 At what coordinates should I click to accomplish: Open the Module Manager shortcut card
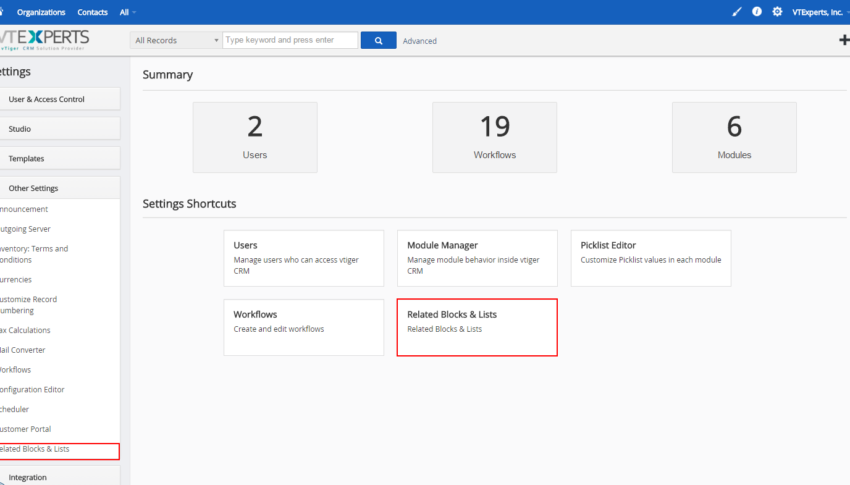click(477, 258)
